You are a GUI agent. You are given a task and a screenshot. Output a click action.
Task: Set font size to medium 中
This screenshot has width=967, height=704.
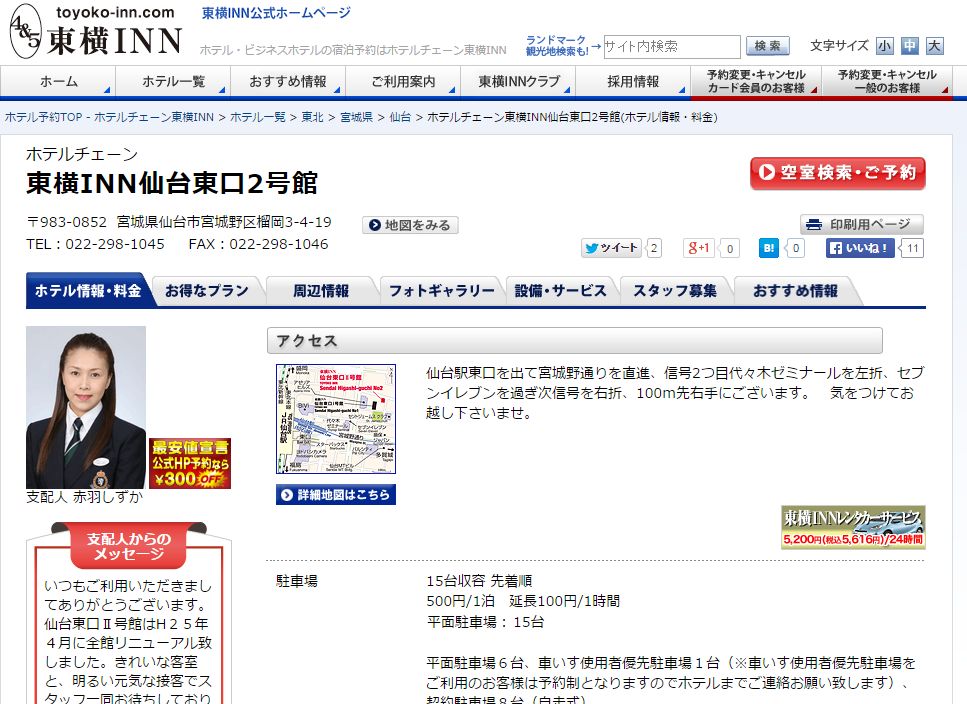coord(910,46)
